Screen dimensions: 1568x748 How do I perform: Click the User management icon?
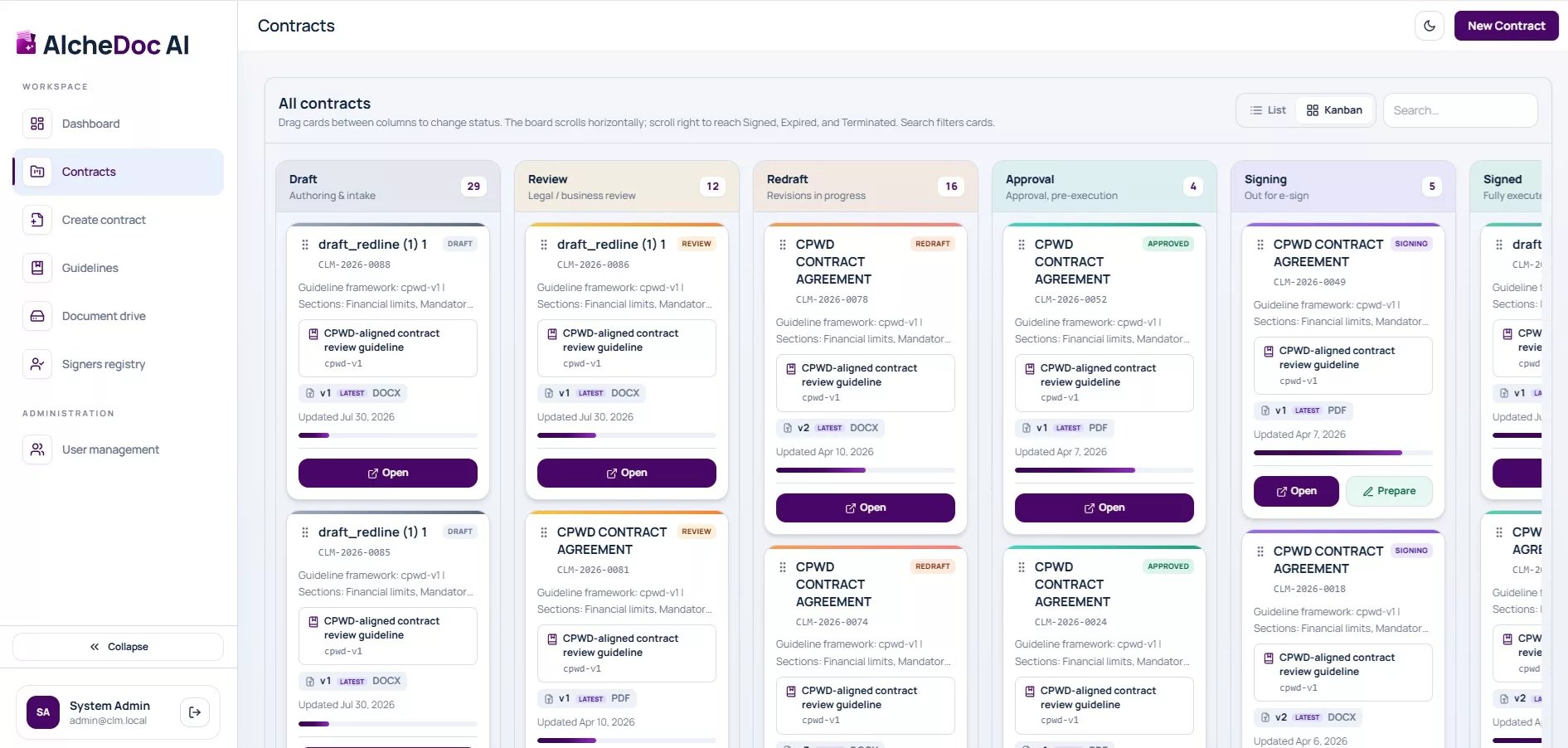click(37, 449)
